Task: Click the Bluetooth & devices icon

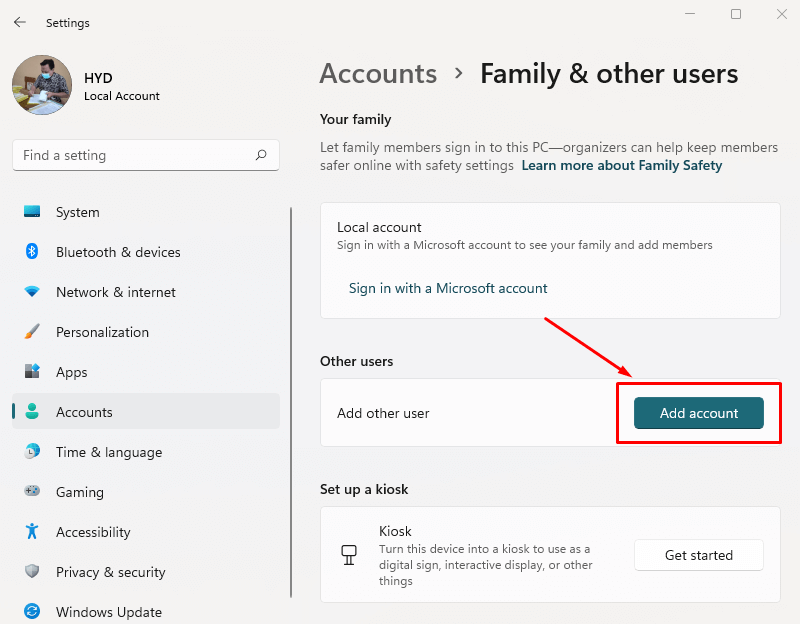Action: pos(32,252)
